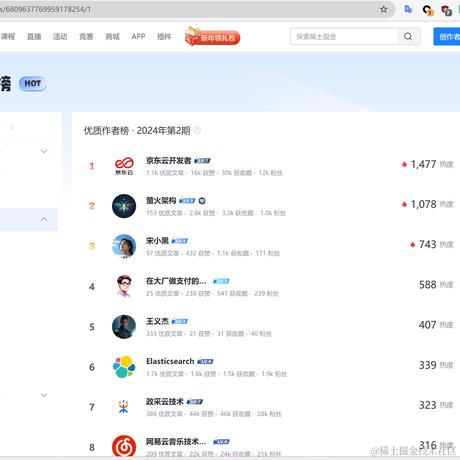Open the 商城 nav item
The image size is (460, 460).
pos(112,36)
